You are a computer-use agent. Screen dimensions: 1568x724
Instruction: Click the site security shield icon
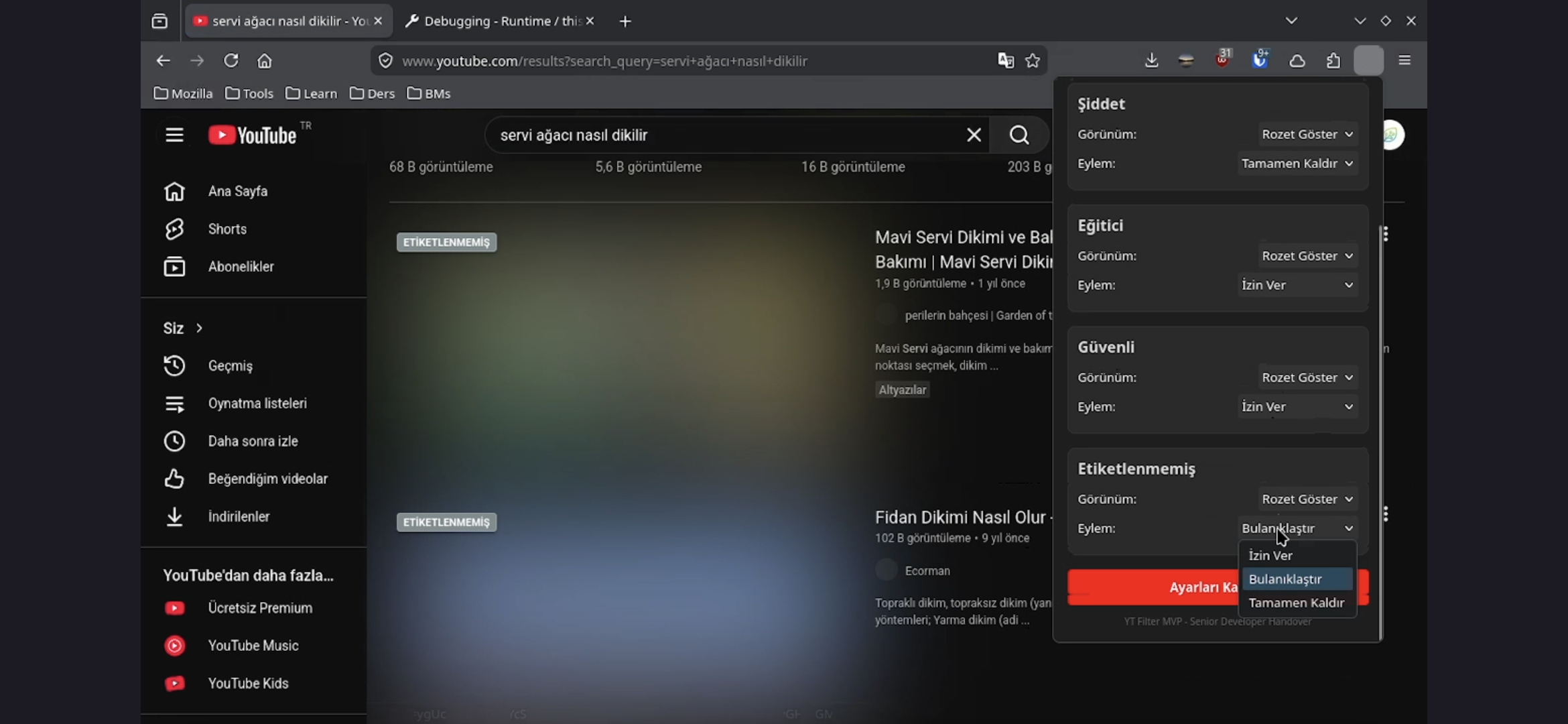385,60
